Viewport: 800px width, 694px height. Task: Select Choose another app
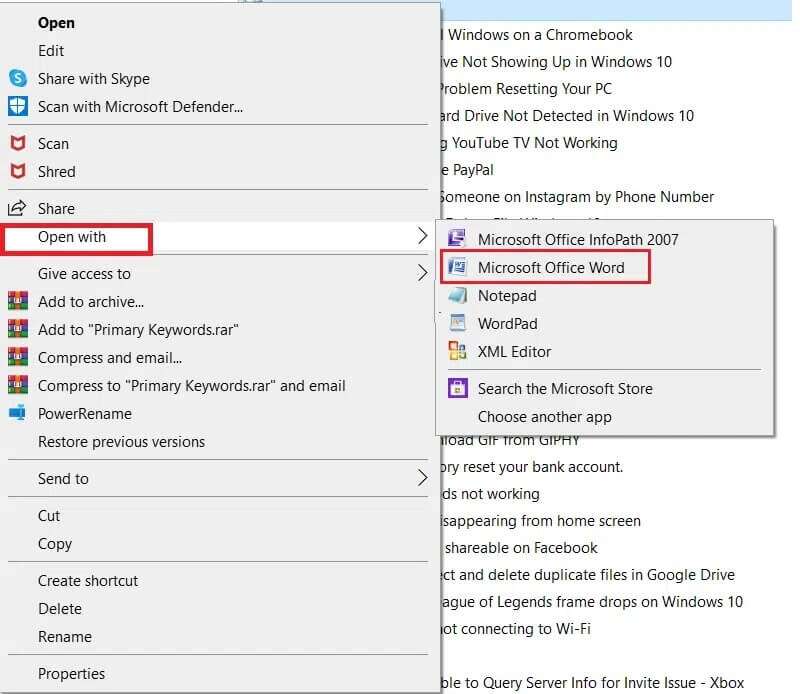point(605,416)
